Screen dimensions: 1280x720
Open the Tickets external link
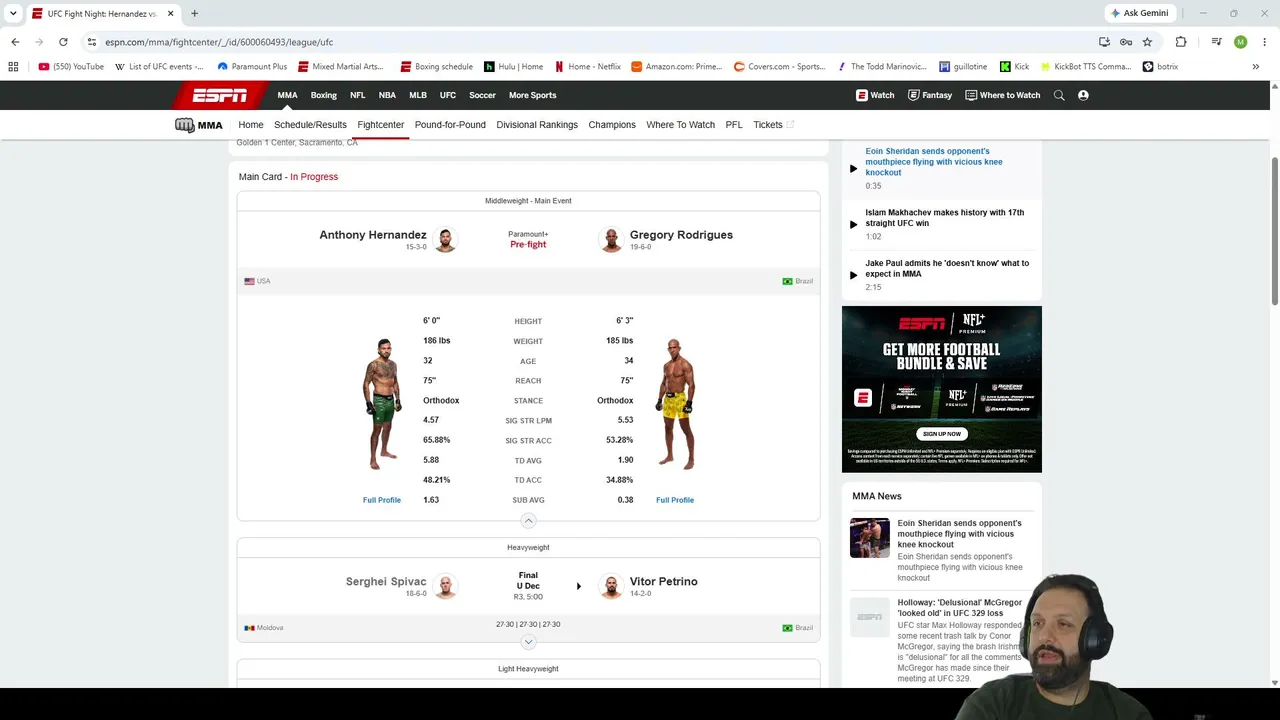click(x=774, y=125)
